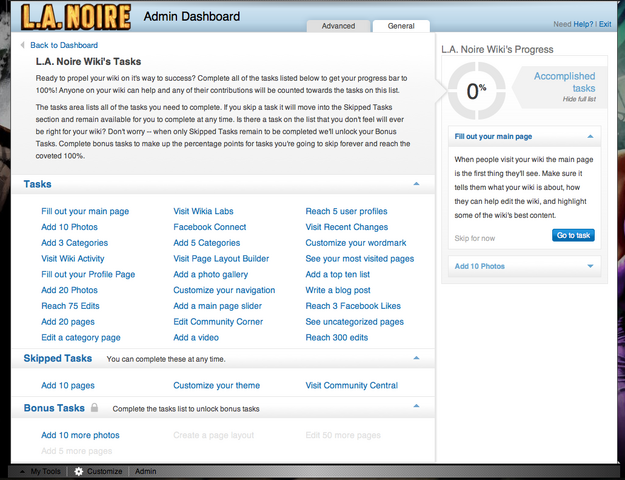Open the Add a video task
This screenshot has height=480, width=625.
196,337
